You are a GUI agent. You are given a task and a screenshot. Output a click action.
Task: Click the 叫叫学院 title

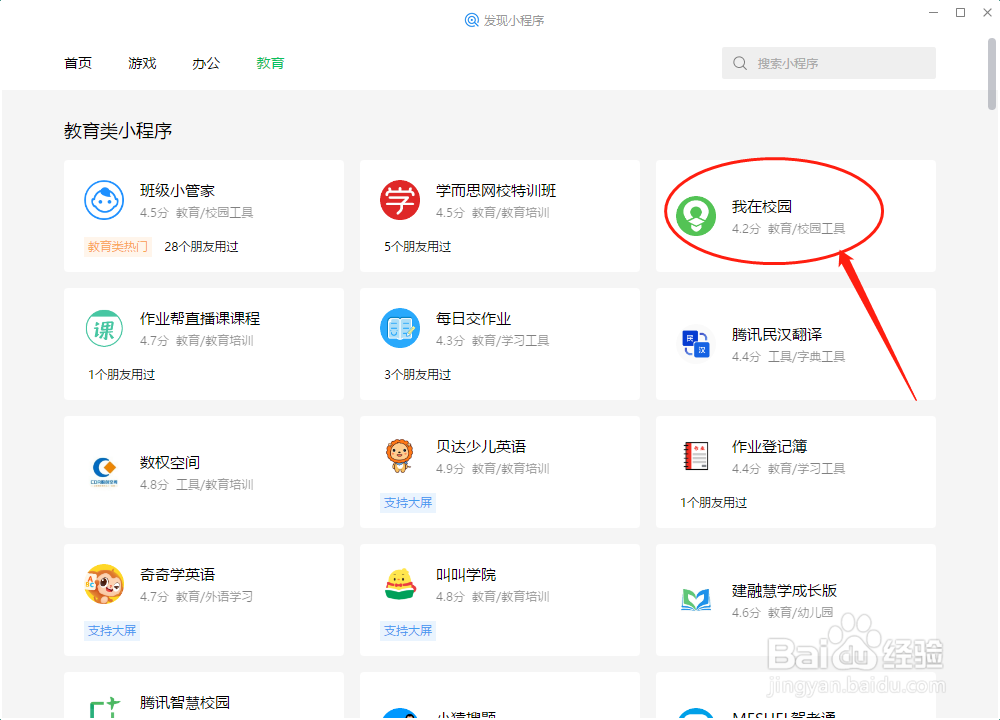466,575
